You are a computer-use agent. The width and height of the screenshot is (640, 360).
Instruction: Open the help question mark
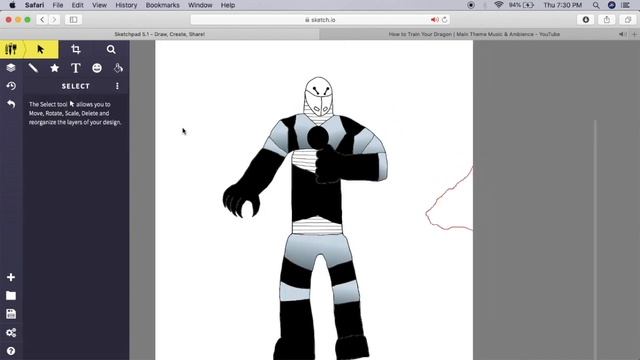[x=11, y=351]
